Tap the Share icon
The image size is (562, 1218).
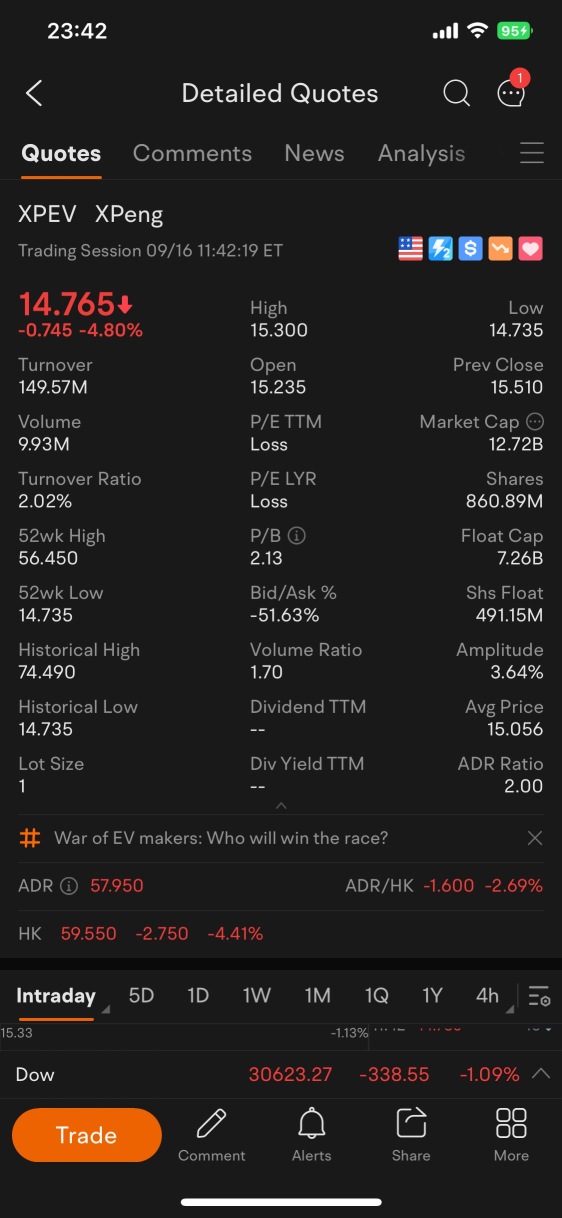pos(411,1135)
